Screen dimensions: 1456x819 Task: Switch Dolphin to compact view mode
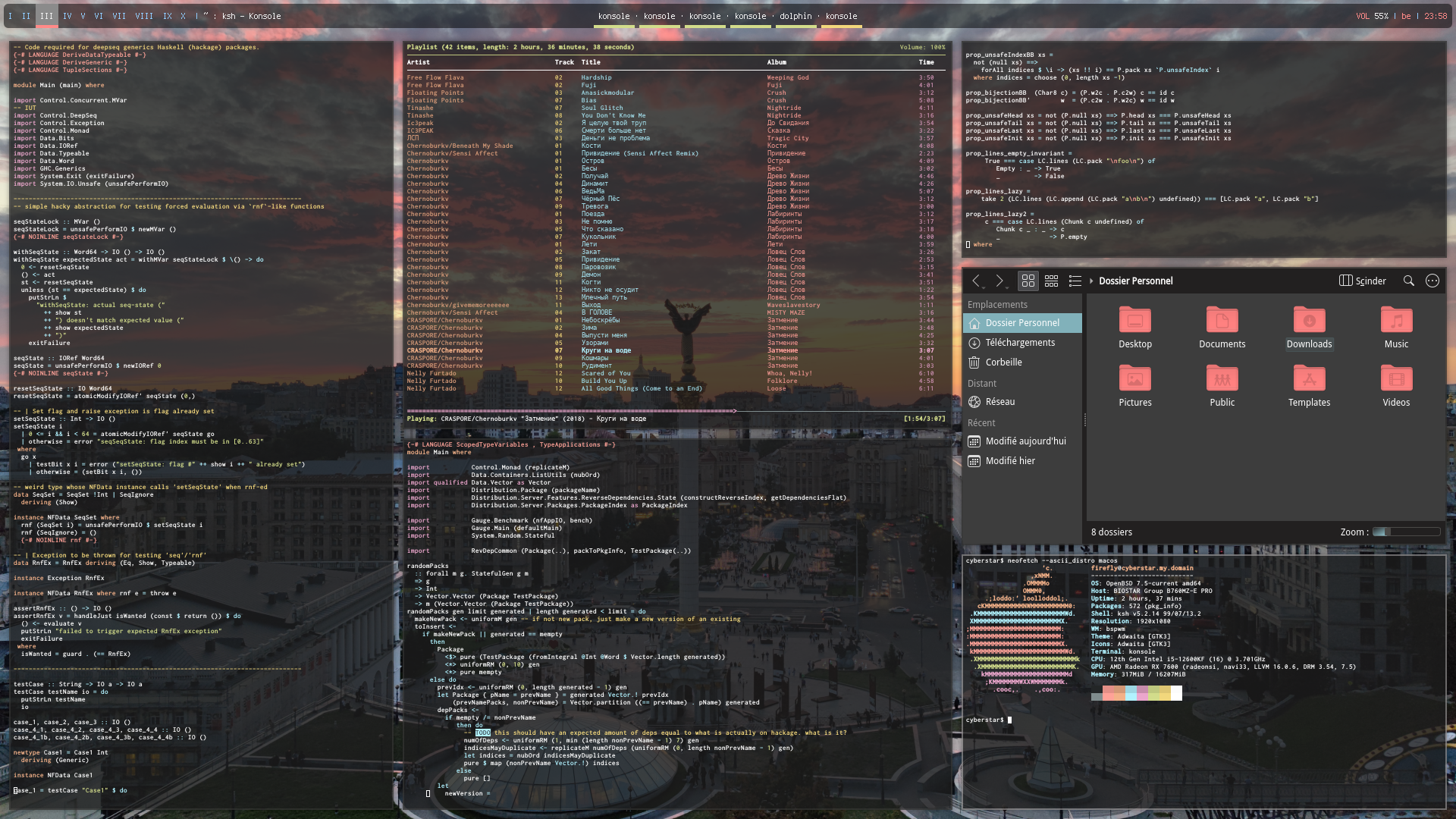tap(1051, 281)
